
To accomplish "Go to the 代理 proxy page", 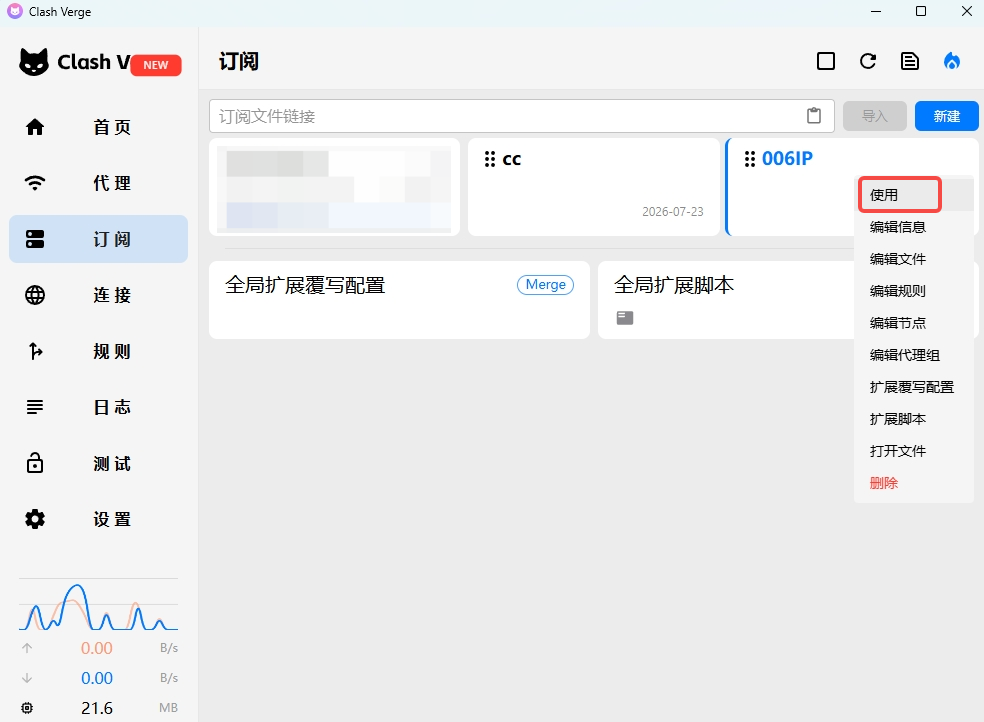I will [98, 183].
